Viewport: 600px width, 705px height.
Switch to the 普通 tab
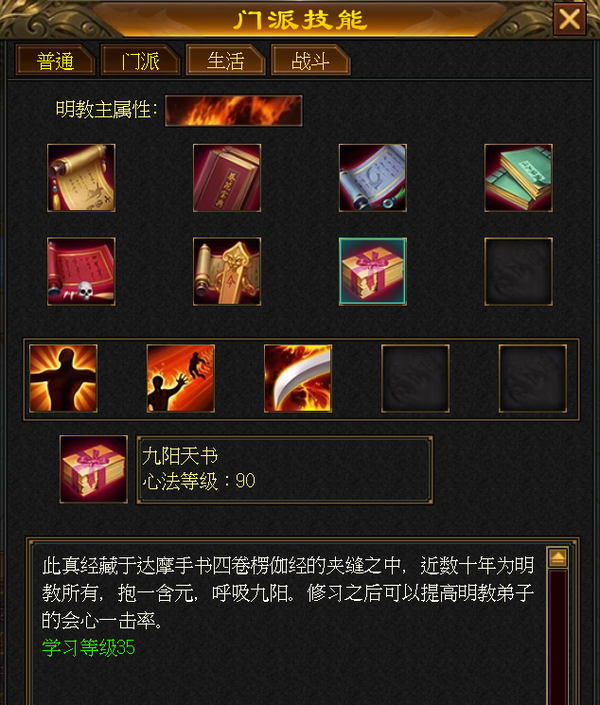[55, 60]
